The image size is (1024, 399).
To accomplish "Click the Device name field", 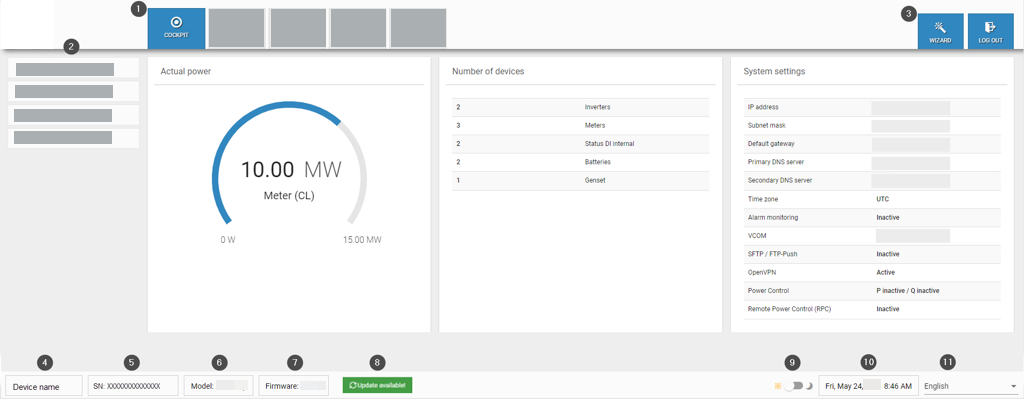I will tap(44, 386).
